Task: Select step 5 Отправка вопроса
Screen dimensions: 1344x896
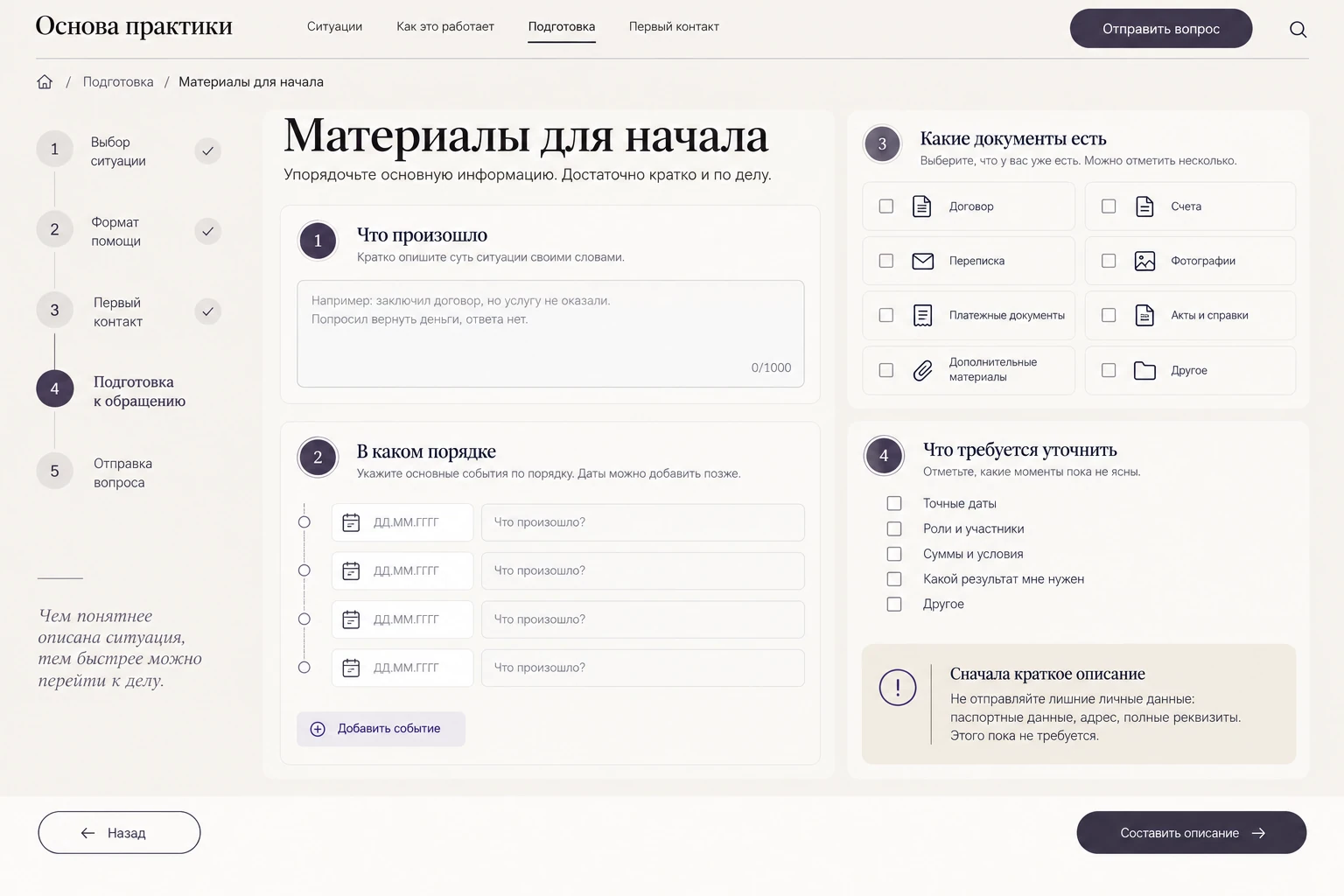Action: coord(95,472)
